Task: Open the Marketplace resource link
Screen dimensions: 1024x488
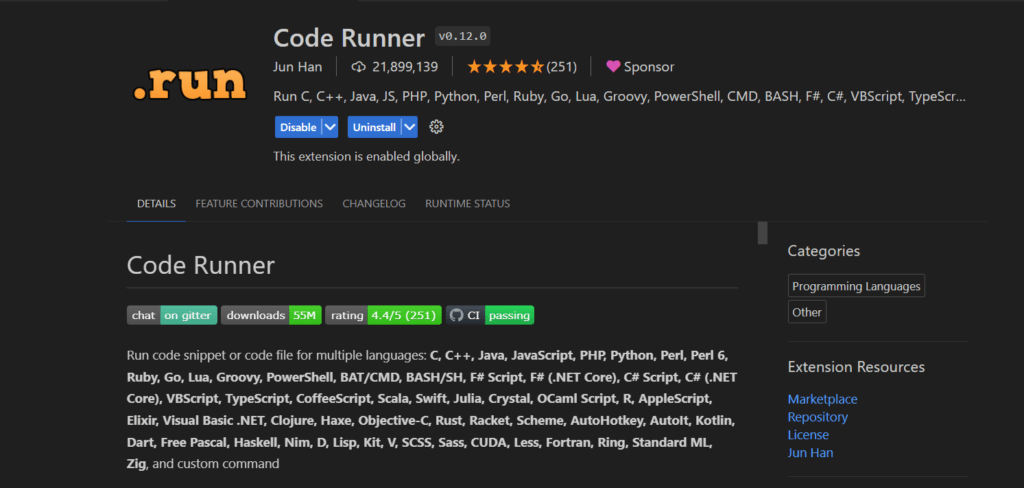Action: 822,399
